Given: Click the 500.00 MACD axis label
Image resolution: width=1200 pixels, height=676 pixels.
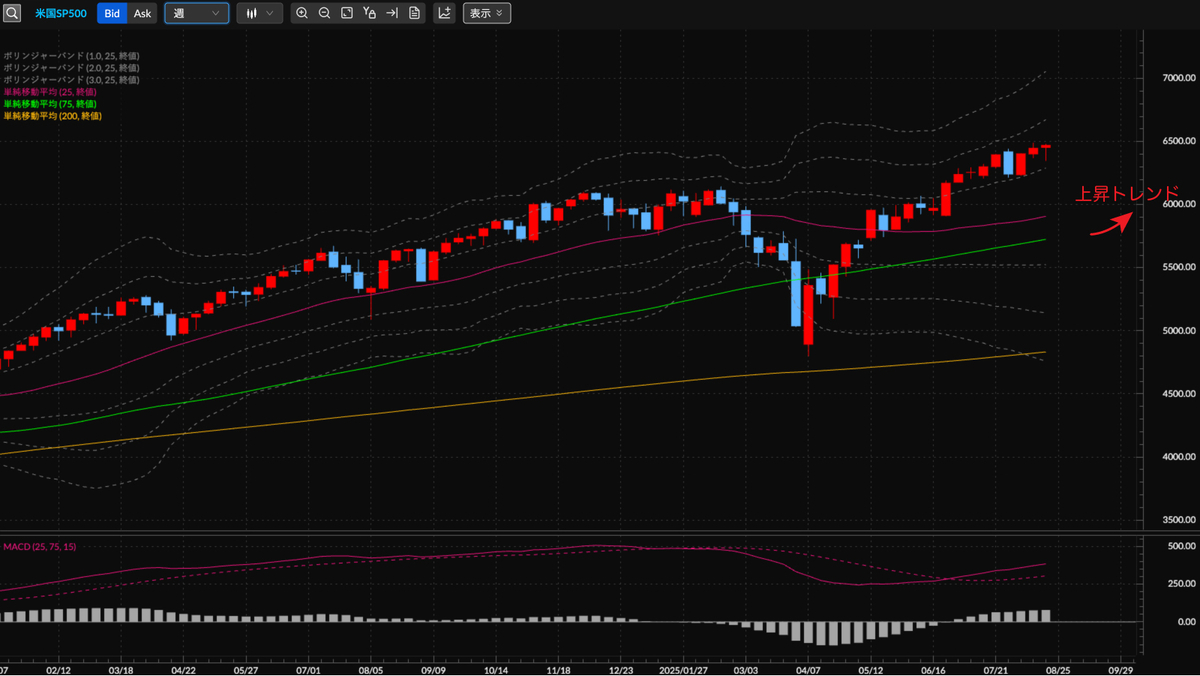Looking at the screenshot, I should 1181,546.
